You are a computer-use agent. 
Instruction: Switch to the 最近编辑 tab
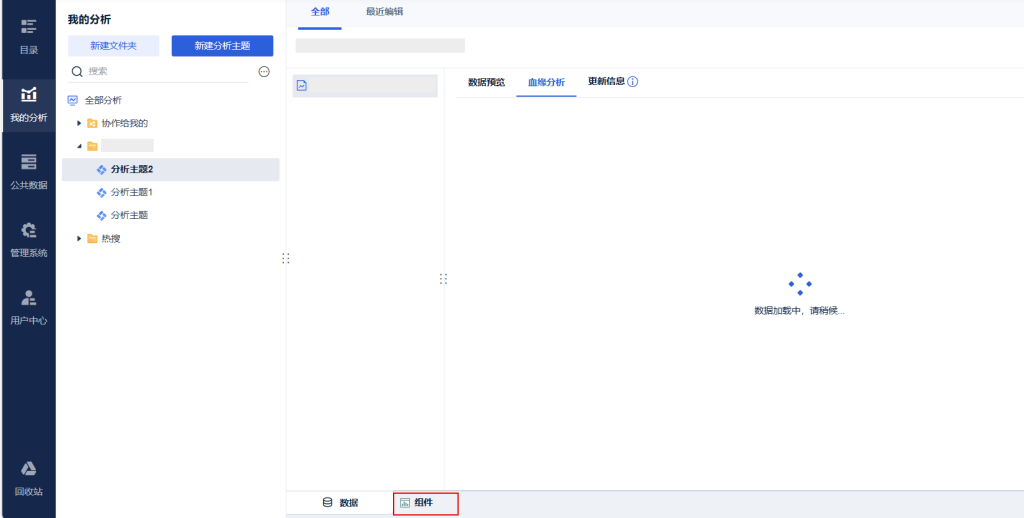(x=384, y=12)
